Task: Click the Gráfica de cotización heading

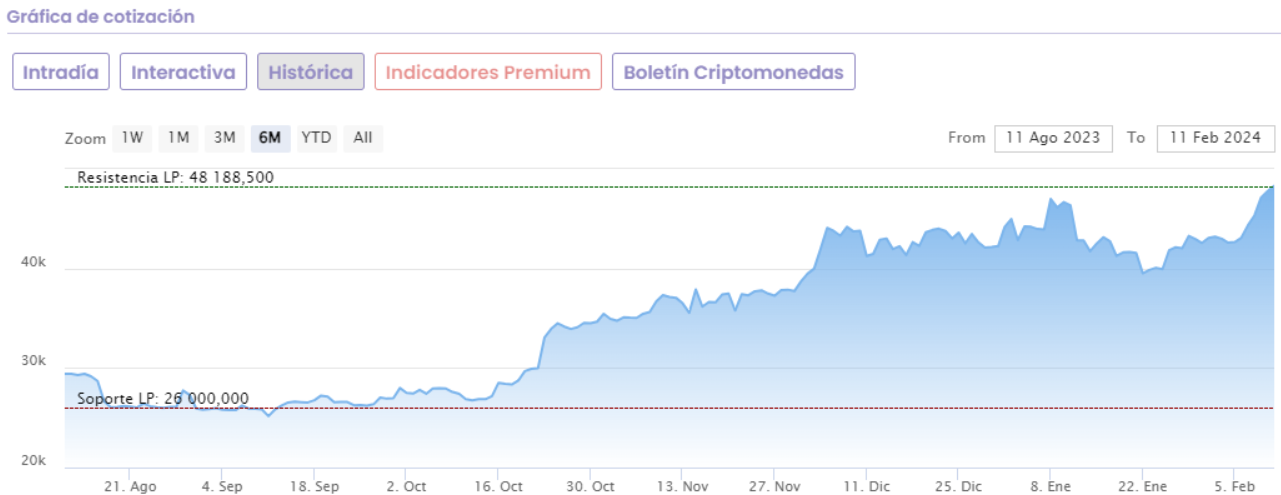Action: (x=101, y=17)
